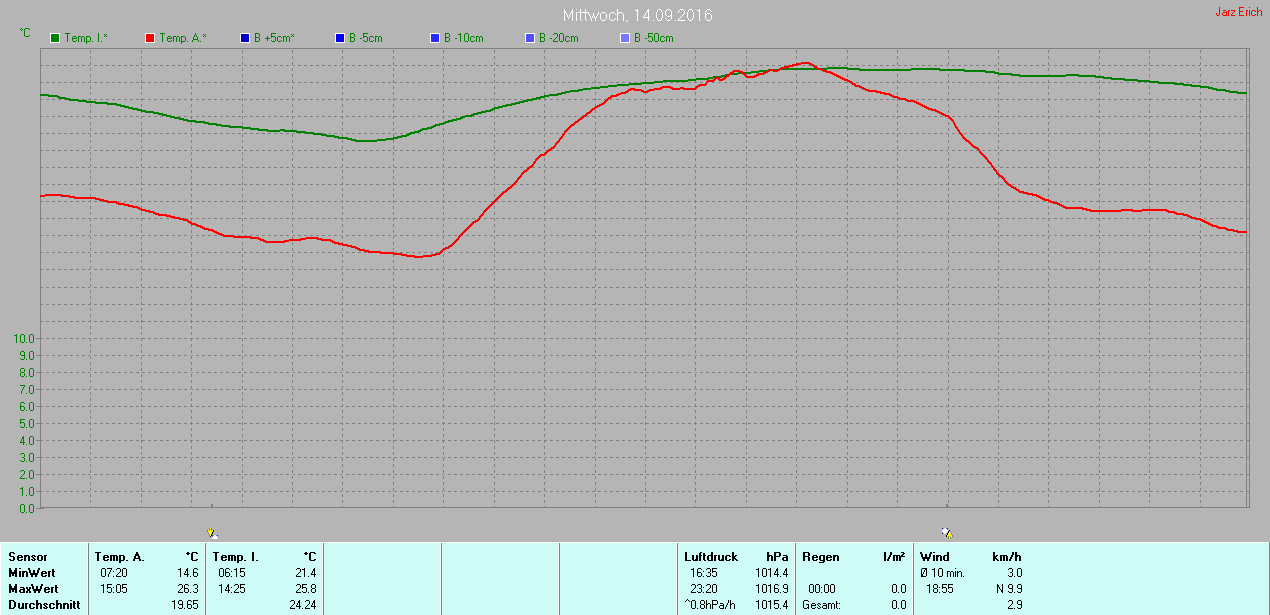Click the rain time '00:00'
Screen dimensions: 1270x615
coord(822,589)
